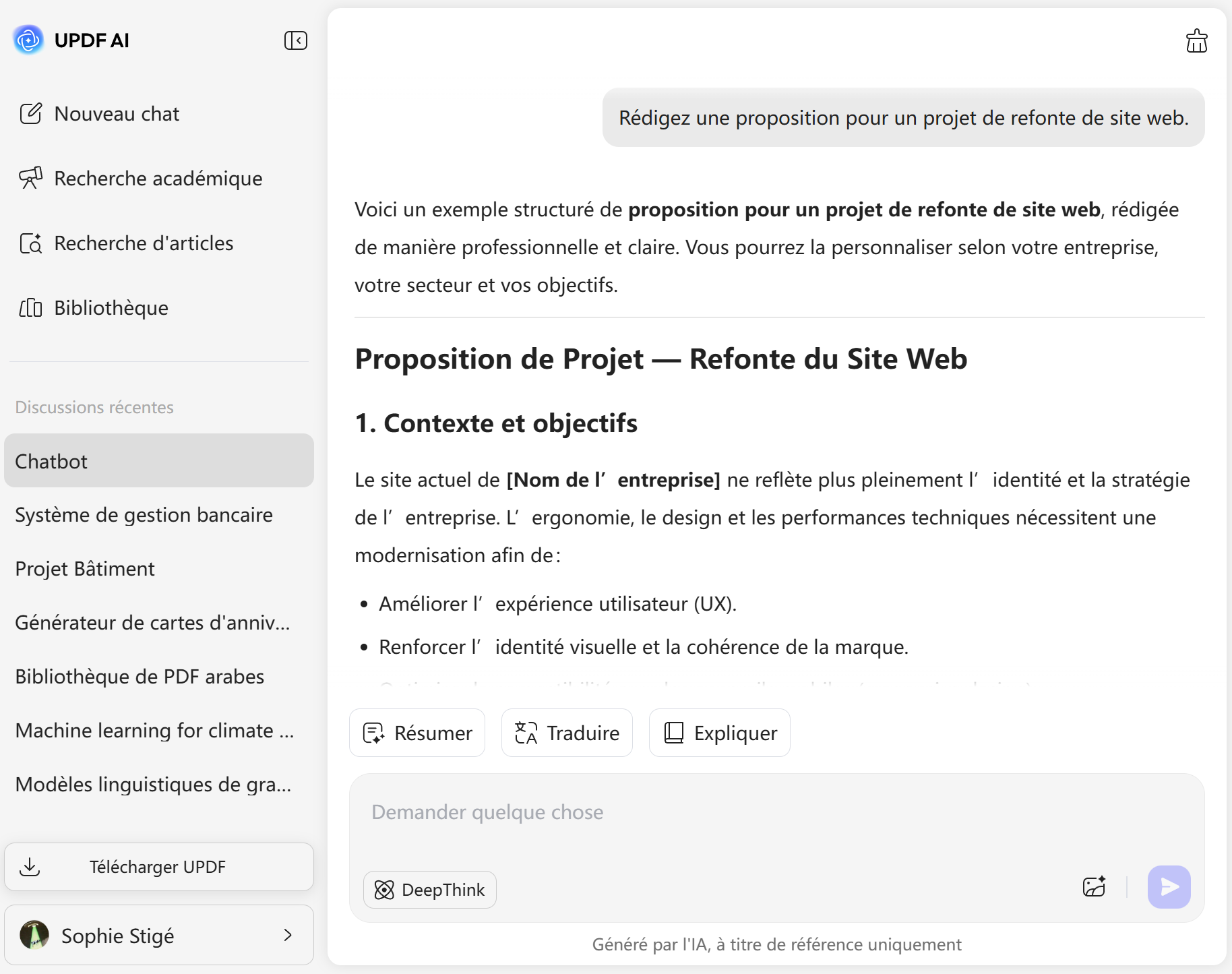1232x974 pixels.
Task: Expand the Sophie Stigé account chevron
Action: click(x=288, y=935)
